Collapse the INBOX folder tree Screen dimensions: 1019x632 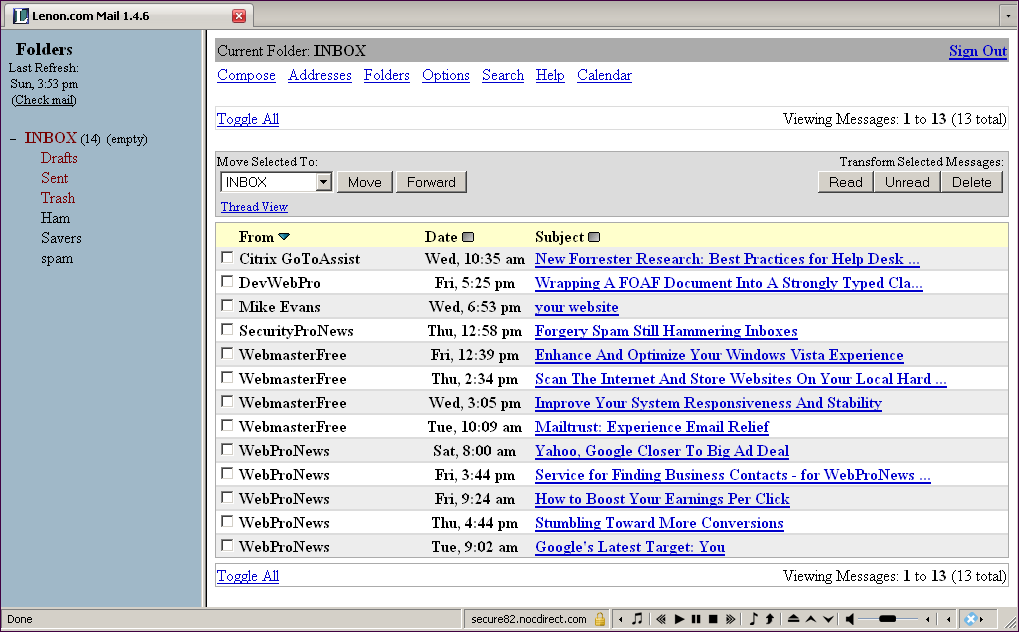pyautogui.click(x=13, y=139)
